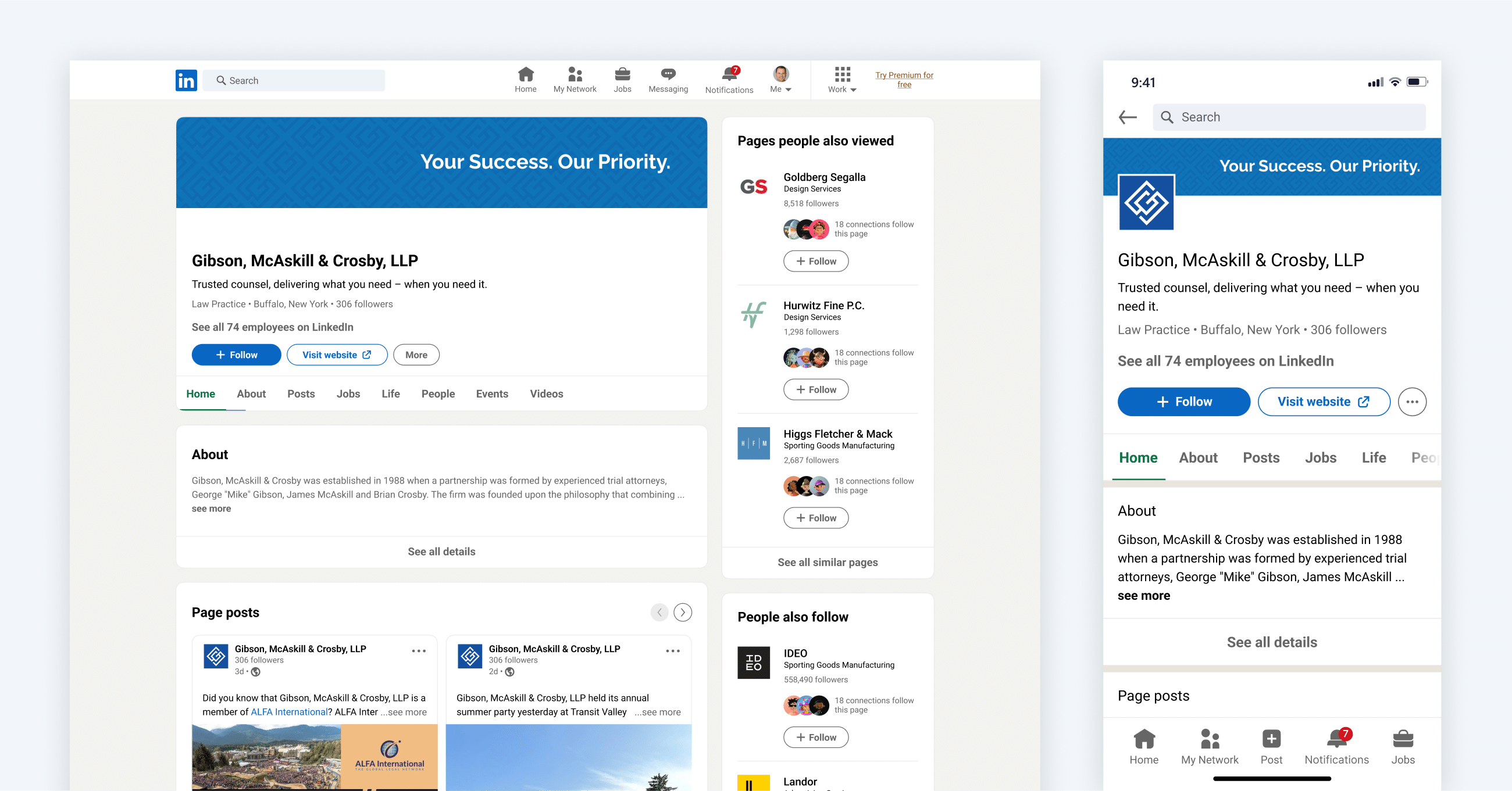Go to next page posts arrow

point(683,613)
